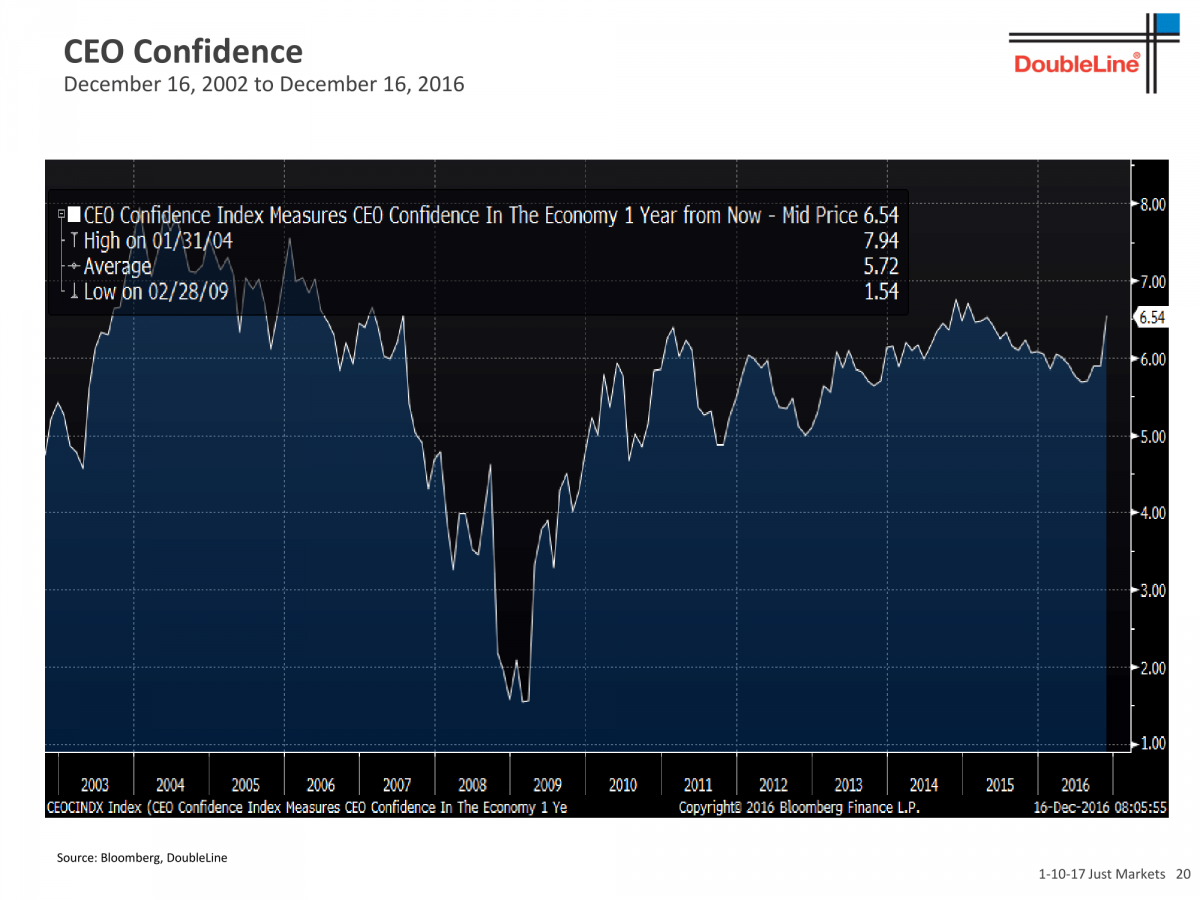Click the 'Average' legend entry
This screenshot has width=1200, height=900.
click(118, 267)
